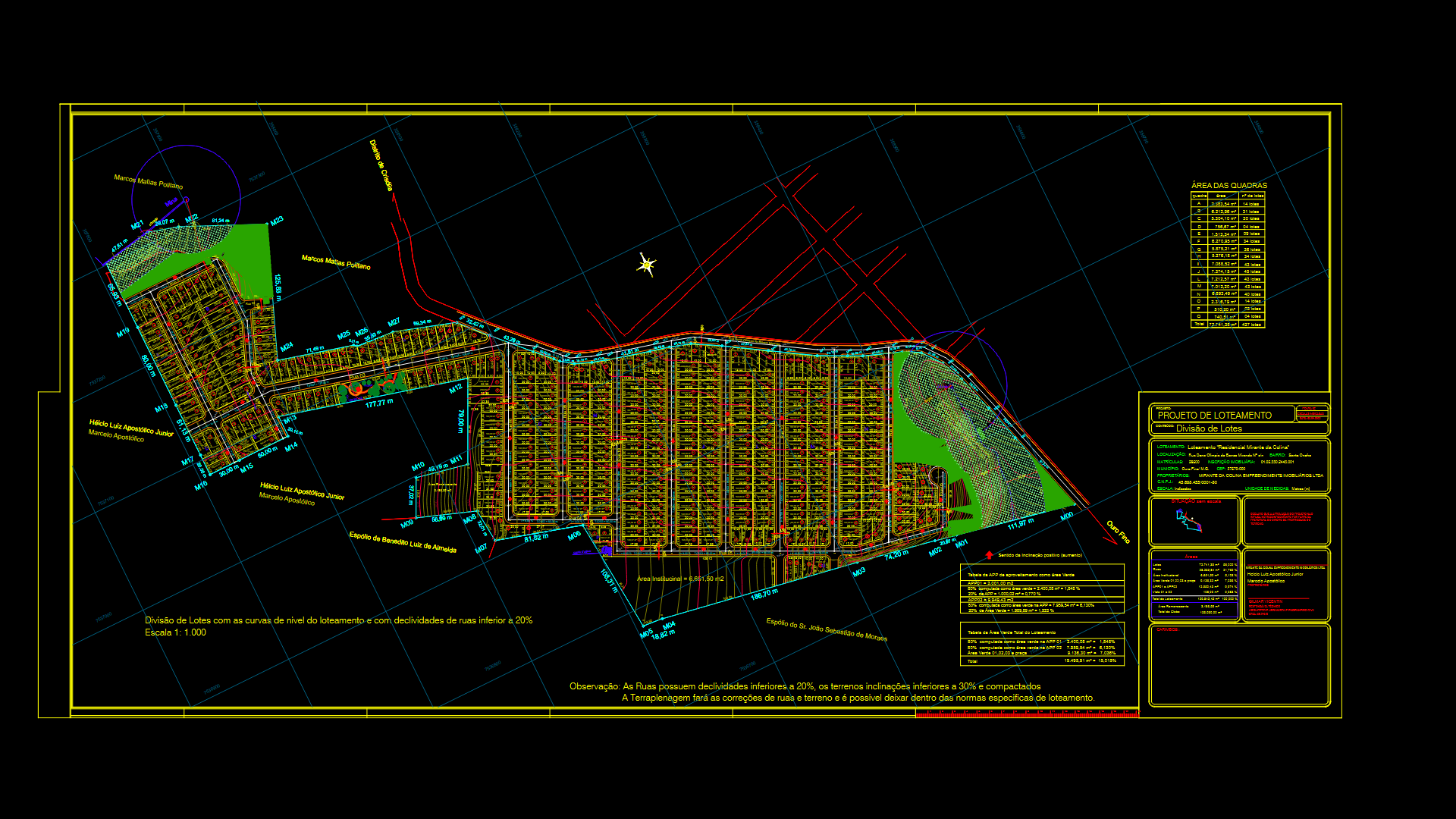Image resolution: width=1456 pixels, height=819 pixels.
Task: Click the Observação note about street slopes
Action: [x=805, y=686]
